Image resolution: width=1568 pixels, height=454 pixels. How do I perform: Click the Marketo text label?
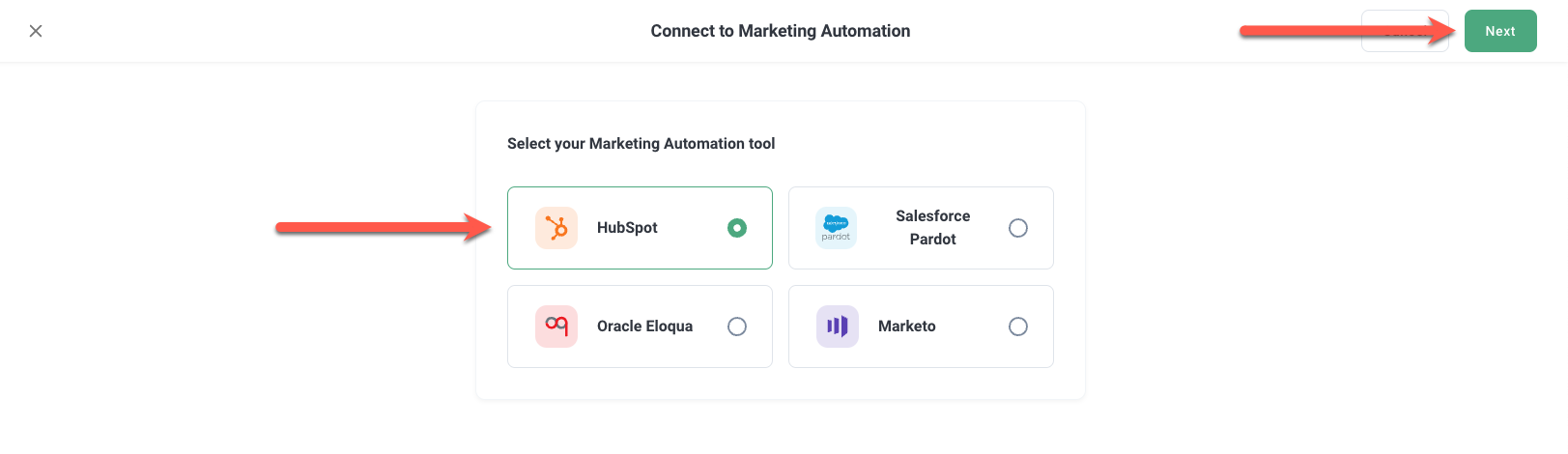[x=906, y=326]
